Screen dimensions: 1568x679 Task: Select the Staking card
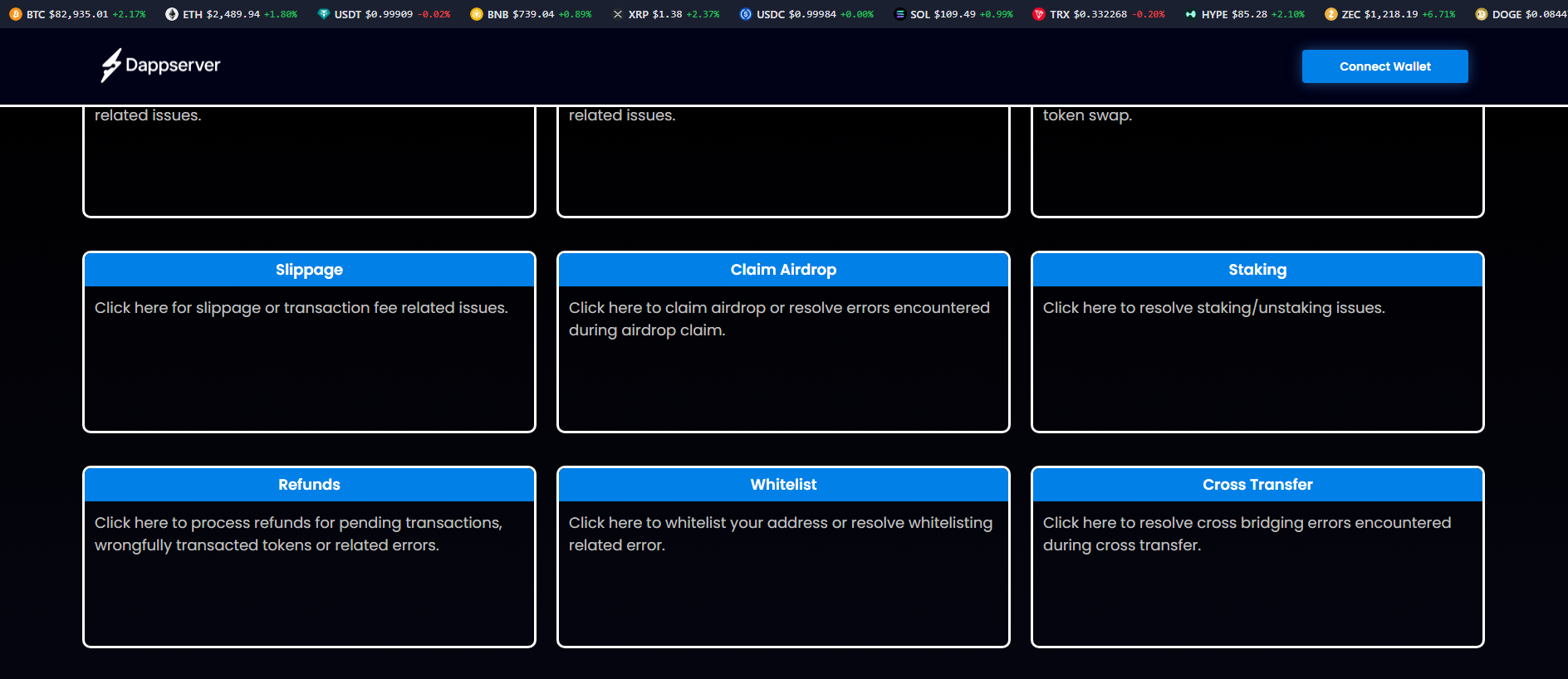point(1257,342)
